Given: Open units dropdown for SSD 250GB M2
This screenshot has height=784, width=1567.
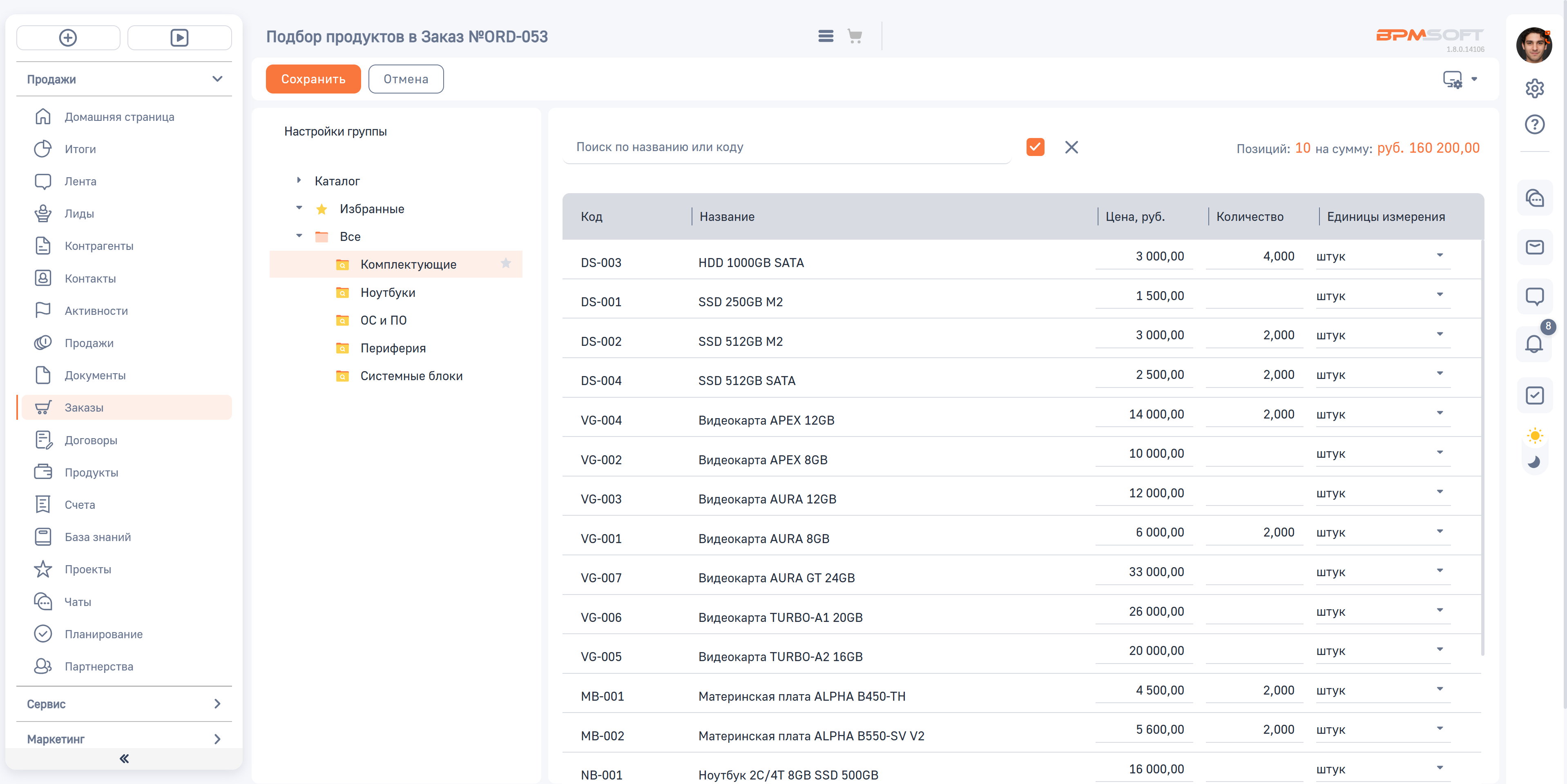Looking at the screenshot, I should click(x=1439, y=295).
